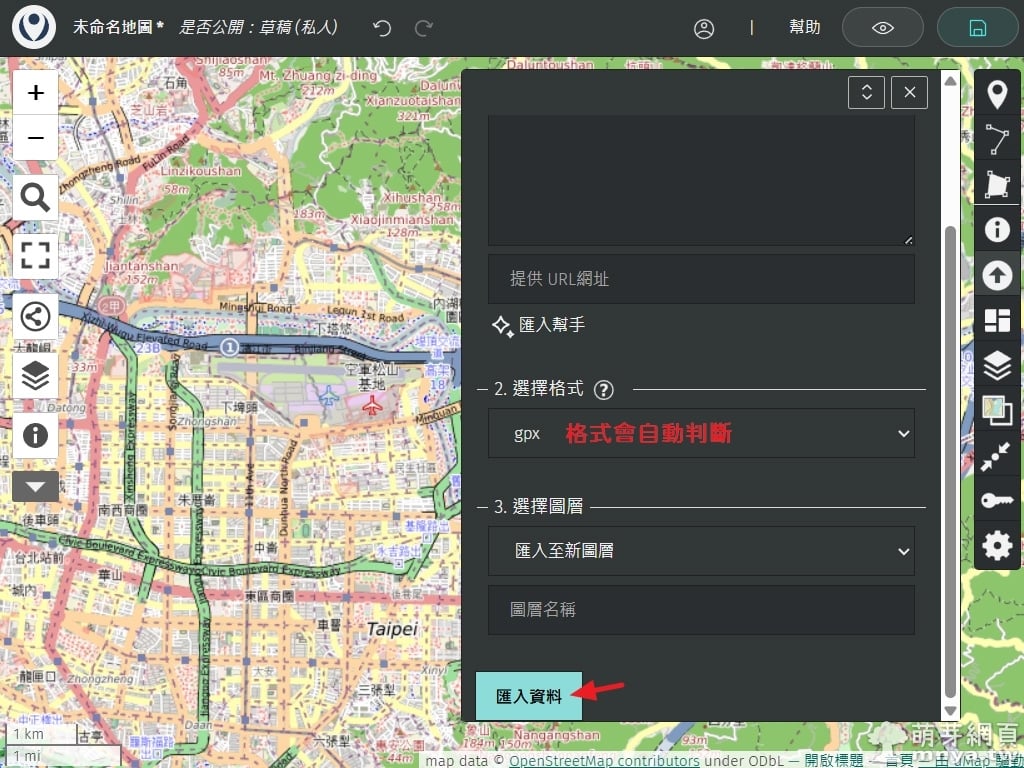Select the draw polygon tool
The width and height of the screenshot is (1024, 768).
click(996, 185)
